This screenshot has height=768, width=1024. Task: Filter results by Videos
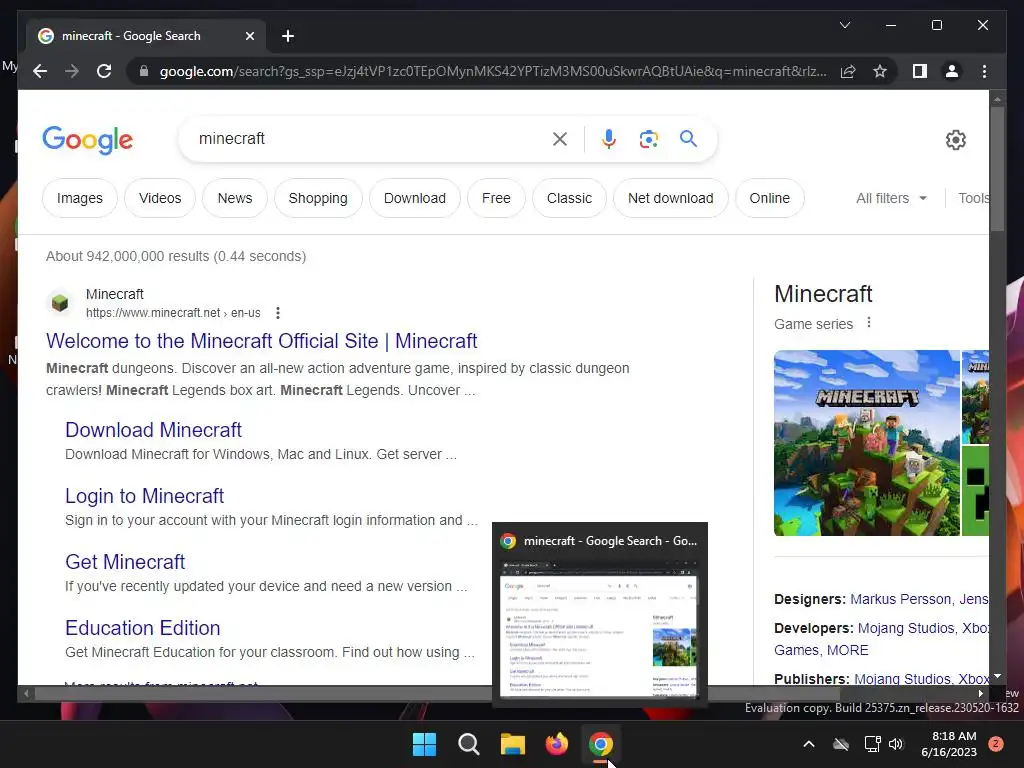160,198
